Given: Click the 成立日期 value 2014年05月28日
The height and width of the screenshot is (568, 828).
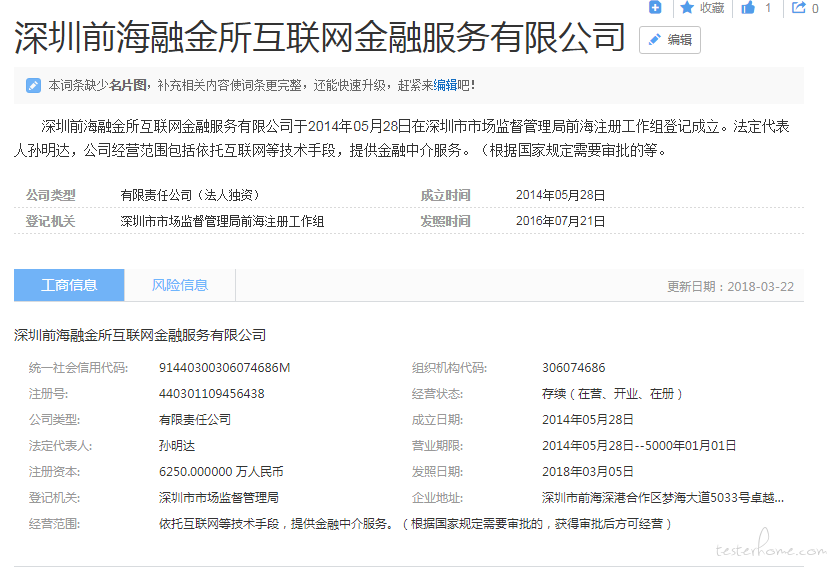Looking at the screenshot, I should click(x=588, y=420).
